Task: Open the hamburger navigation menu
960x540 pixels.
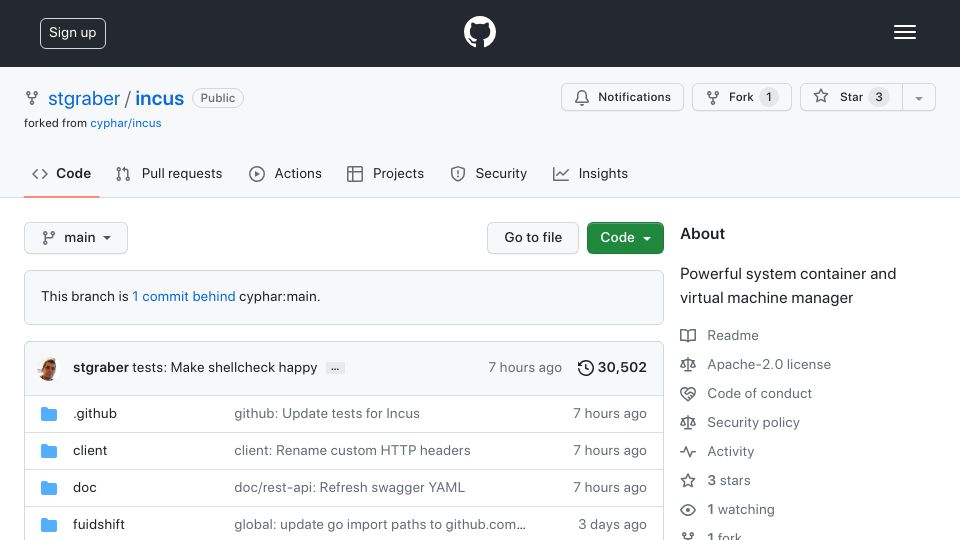Action: pos(904,32)
